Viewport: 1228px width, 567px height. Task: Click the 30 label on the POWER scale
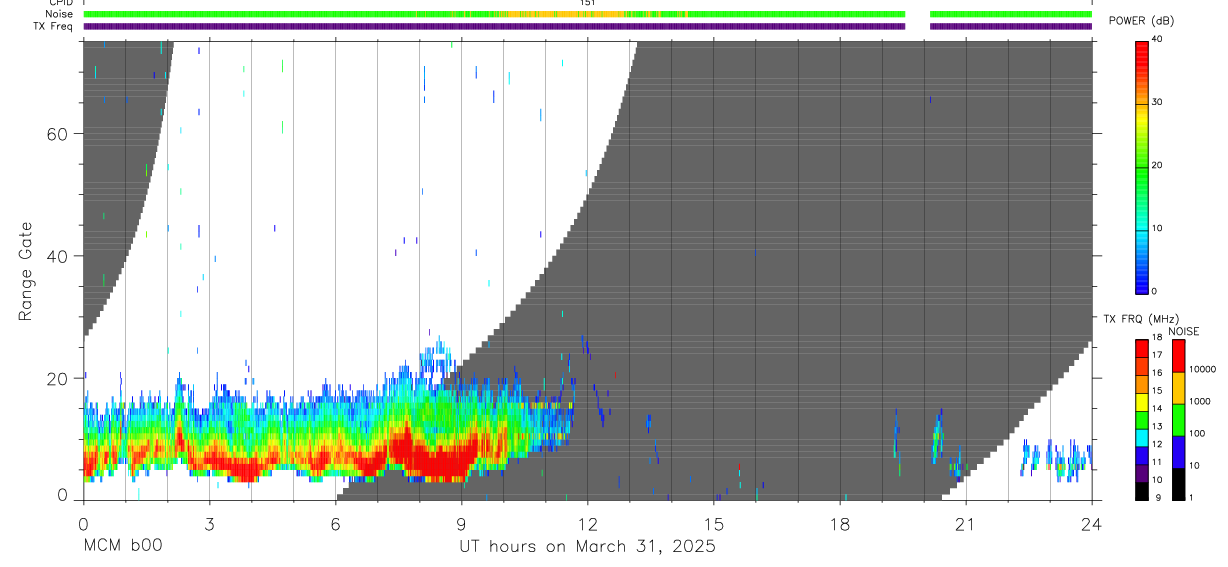point(1156,102)
